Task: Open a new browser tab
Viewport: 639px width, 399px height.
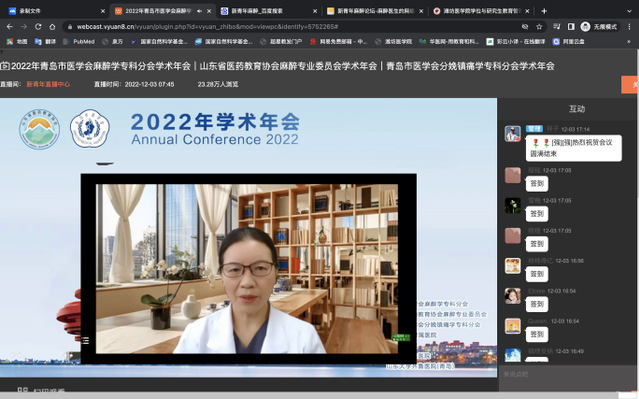Action: tap(544, 11)
